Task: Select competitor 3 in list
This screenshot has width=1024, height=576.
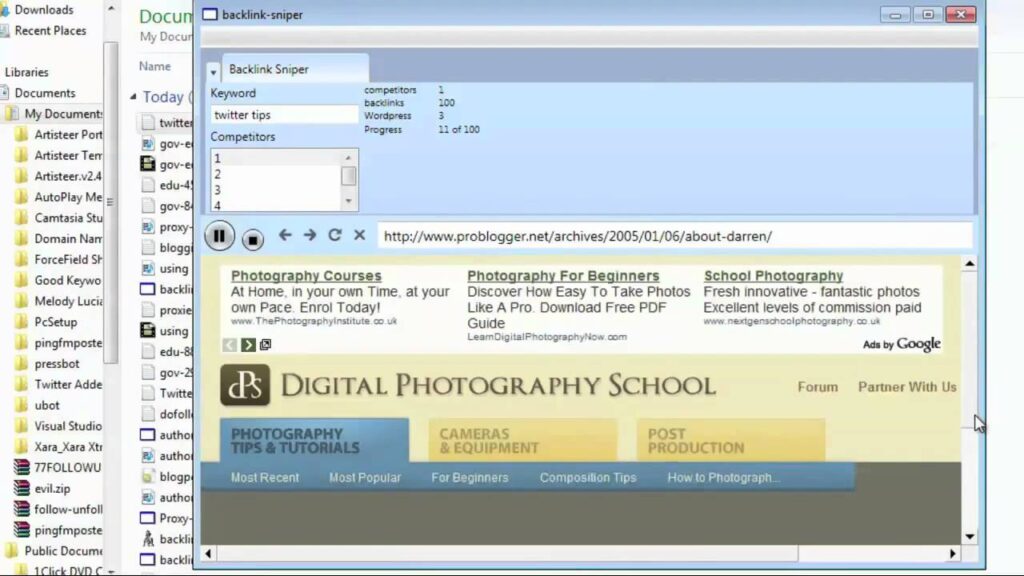Action: pyautogui.click(x=276, y=190)
